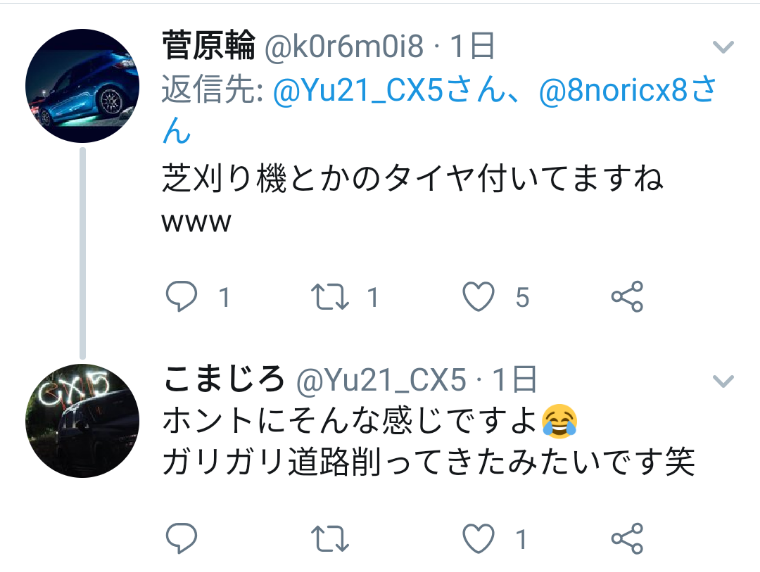
Task: Share 菅原輪's tweet
Action: tap(627, 296)
